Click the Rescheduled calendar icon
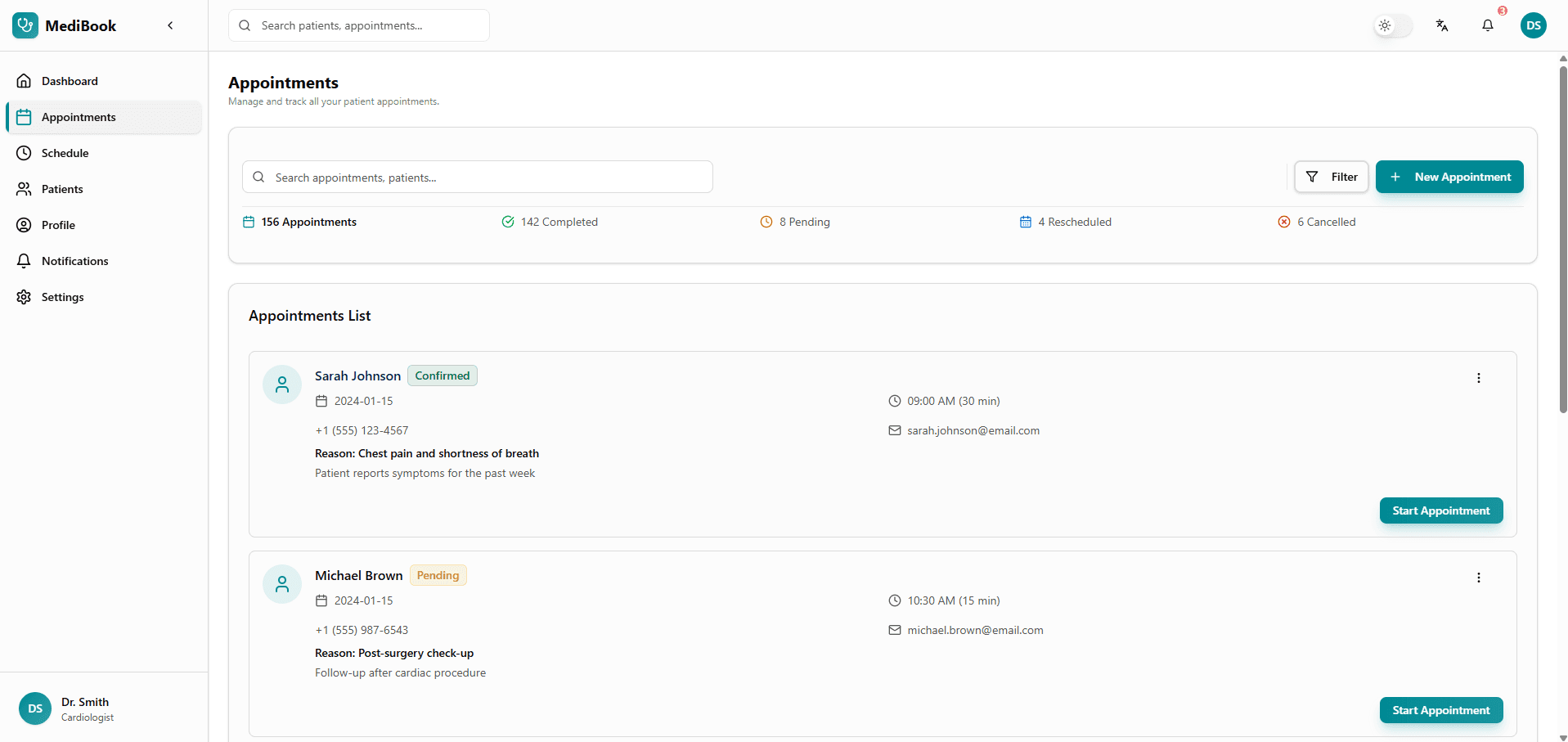The width and height of the screenshot is (1568, 742). pos(1026,222)
